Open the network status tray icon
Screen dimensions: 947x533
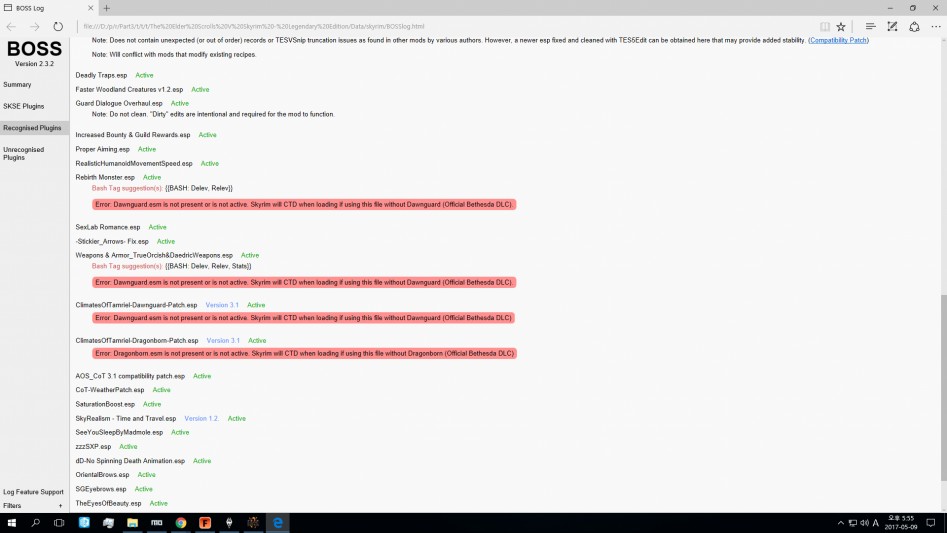click(x=853, y=523)
